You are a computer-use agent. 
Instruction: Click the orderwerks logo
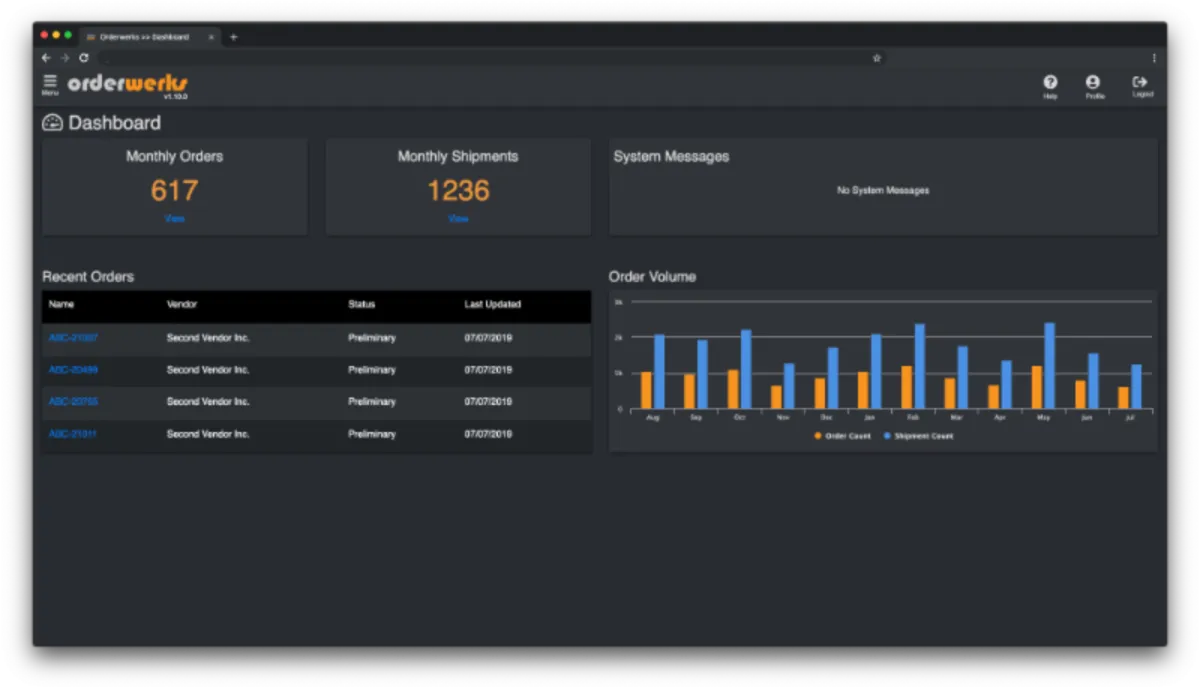(127, 84)
